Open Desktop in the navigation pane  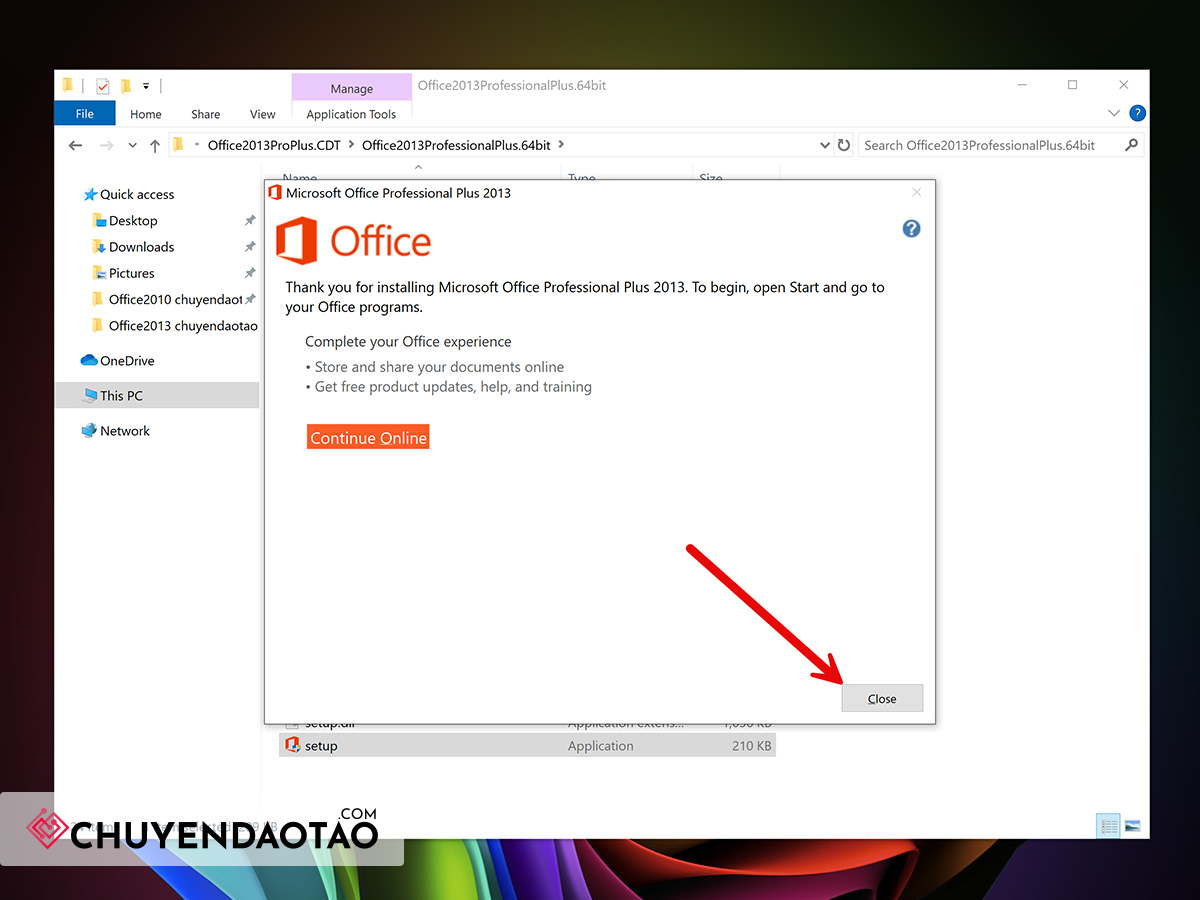(x=133, y=220)
